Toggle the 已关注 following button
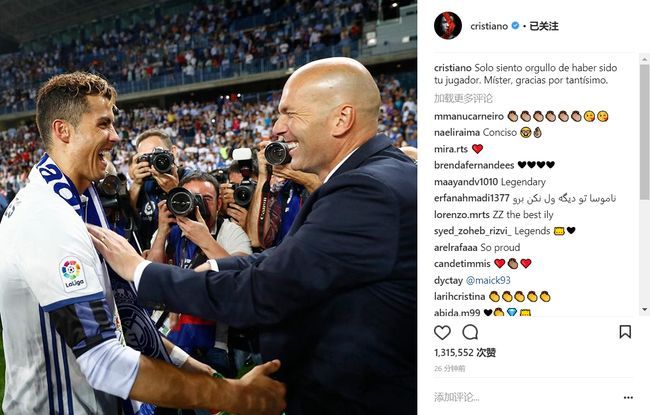The width and height of the screenshot is (650, 415). click(x=544, y=26)
